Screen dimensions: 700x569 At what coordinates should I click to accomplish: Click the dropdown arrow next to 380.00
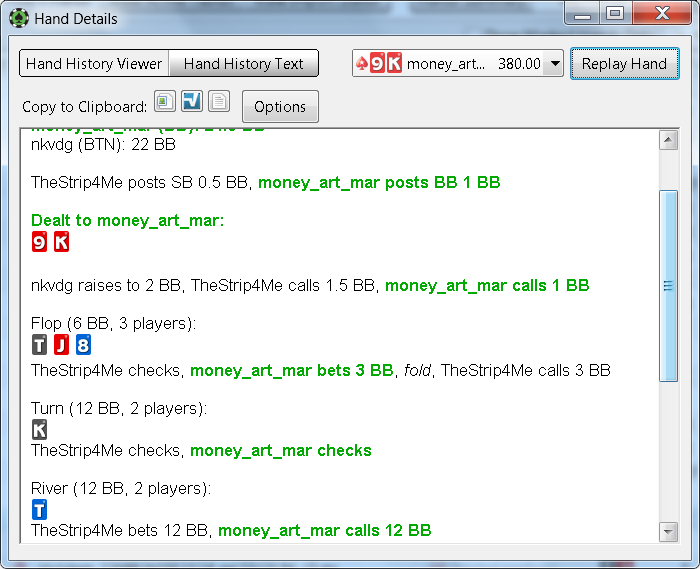555,63
